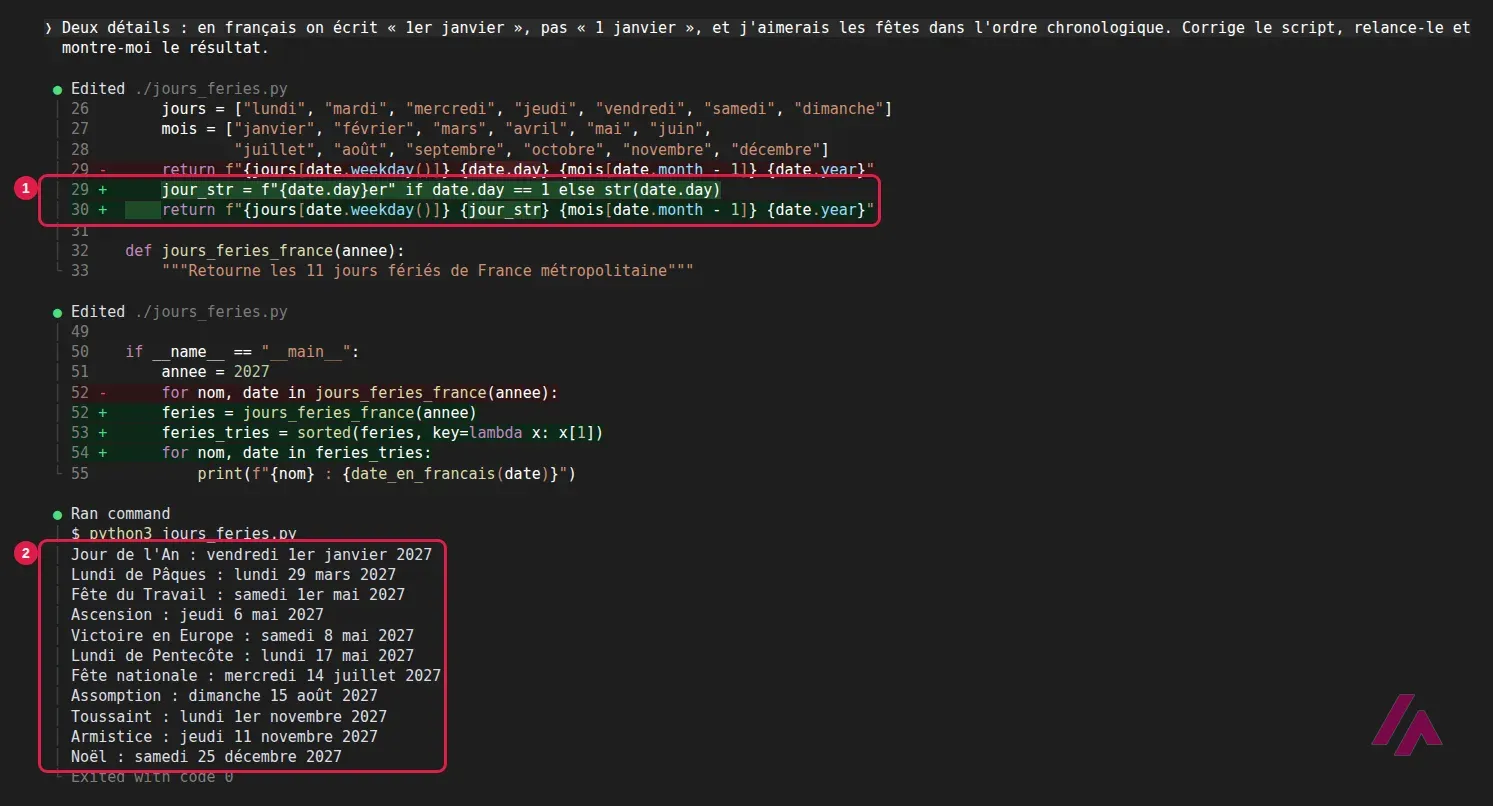Select the added "jour_str =" diff line
The width and height of the screenshot is (1493, 806).
coord(441,189)
